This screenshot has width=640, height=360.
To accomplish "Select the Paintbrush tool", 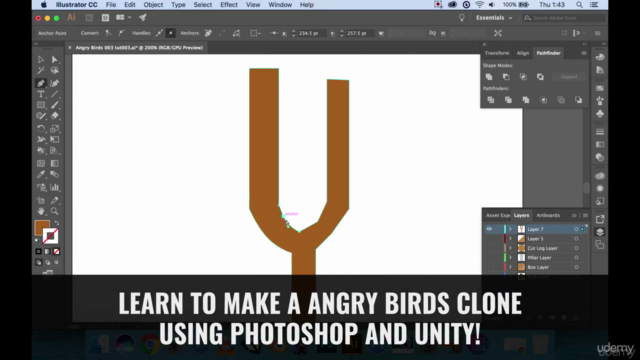I will coord(54,105).
